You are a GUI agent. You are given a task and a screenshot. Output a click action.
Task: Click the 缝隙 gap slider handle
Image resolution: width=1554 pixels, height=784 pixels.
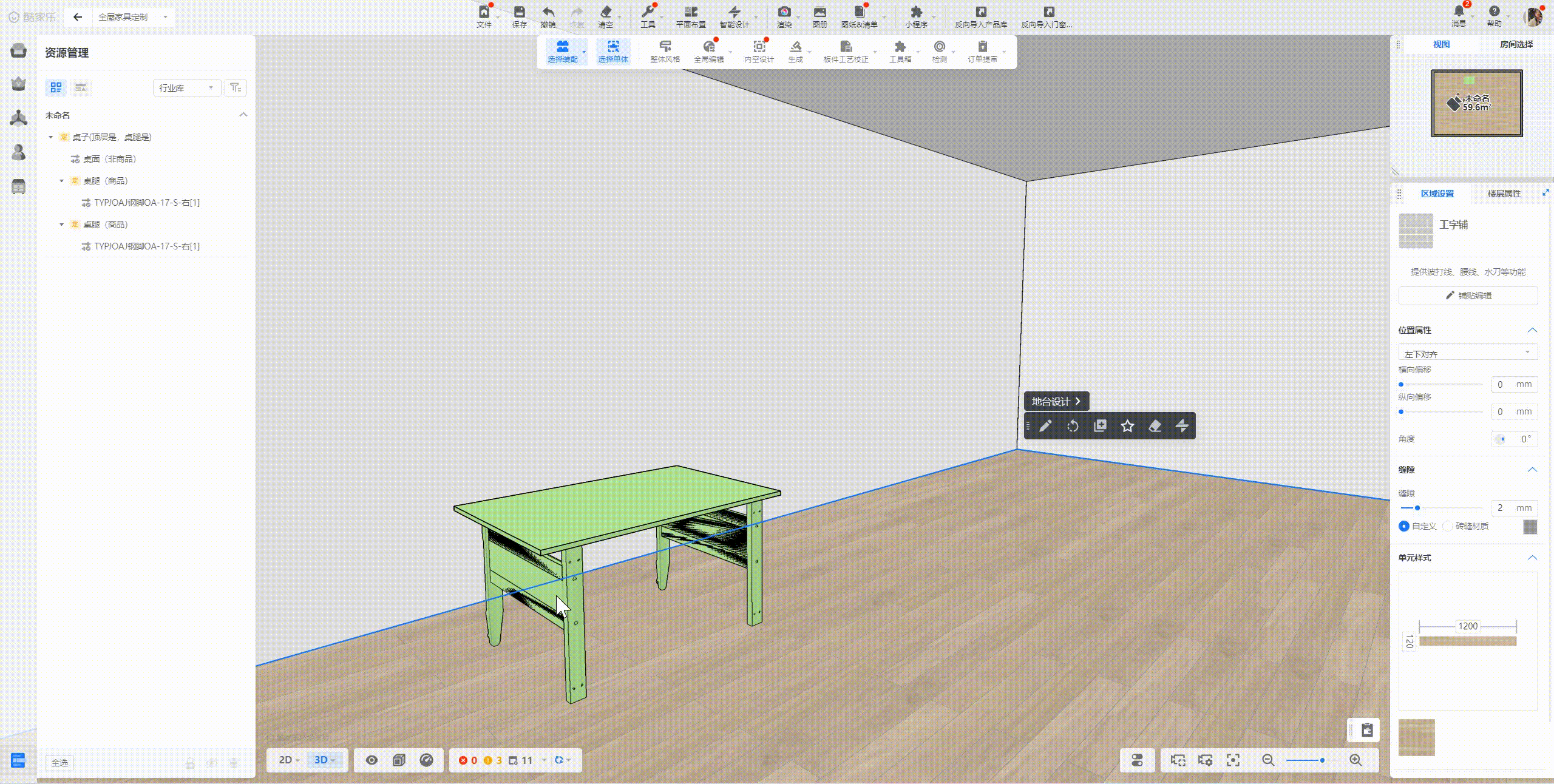pos(1417,508)
